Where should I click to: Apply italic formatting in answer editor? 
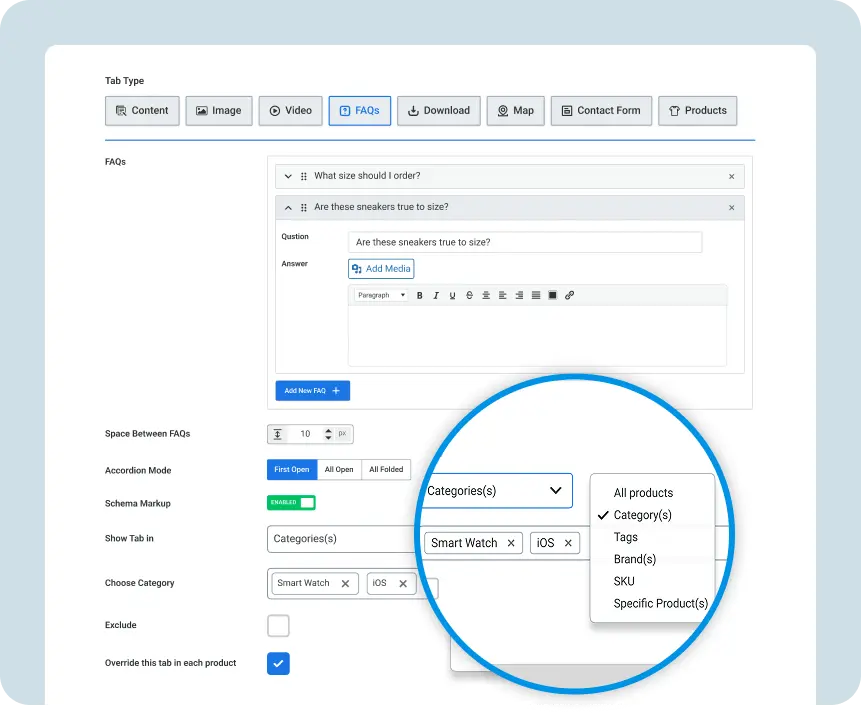tap(436, 295)
